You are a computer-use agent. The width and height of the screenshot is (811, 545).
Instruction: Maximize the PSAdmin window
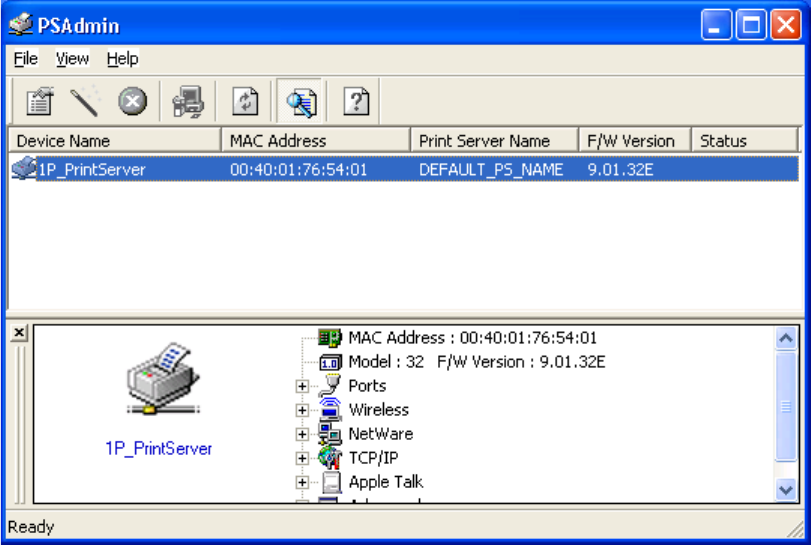(750, 24)
